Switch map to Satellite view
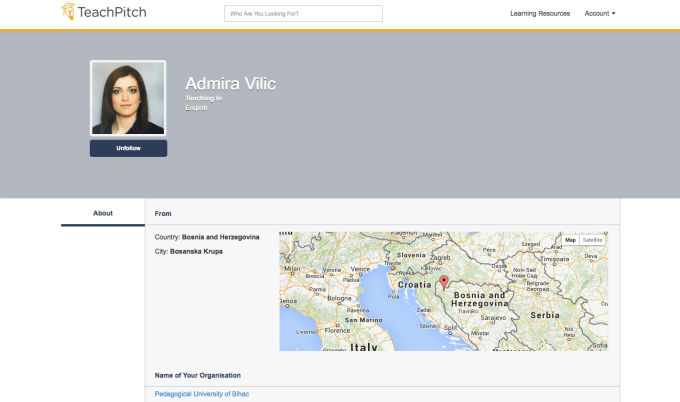 tap(593, 240)
